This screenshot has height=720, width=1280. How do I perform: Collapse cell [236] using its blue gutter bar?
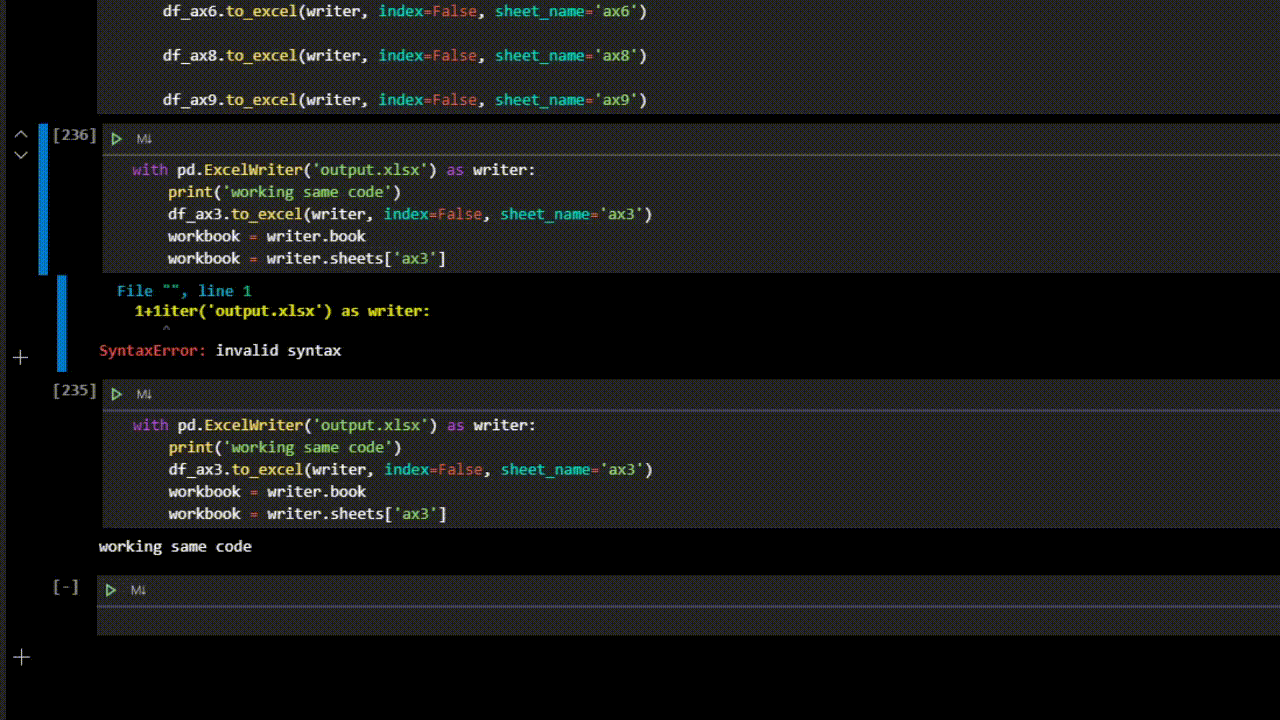coord(42,200)
